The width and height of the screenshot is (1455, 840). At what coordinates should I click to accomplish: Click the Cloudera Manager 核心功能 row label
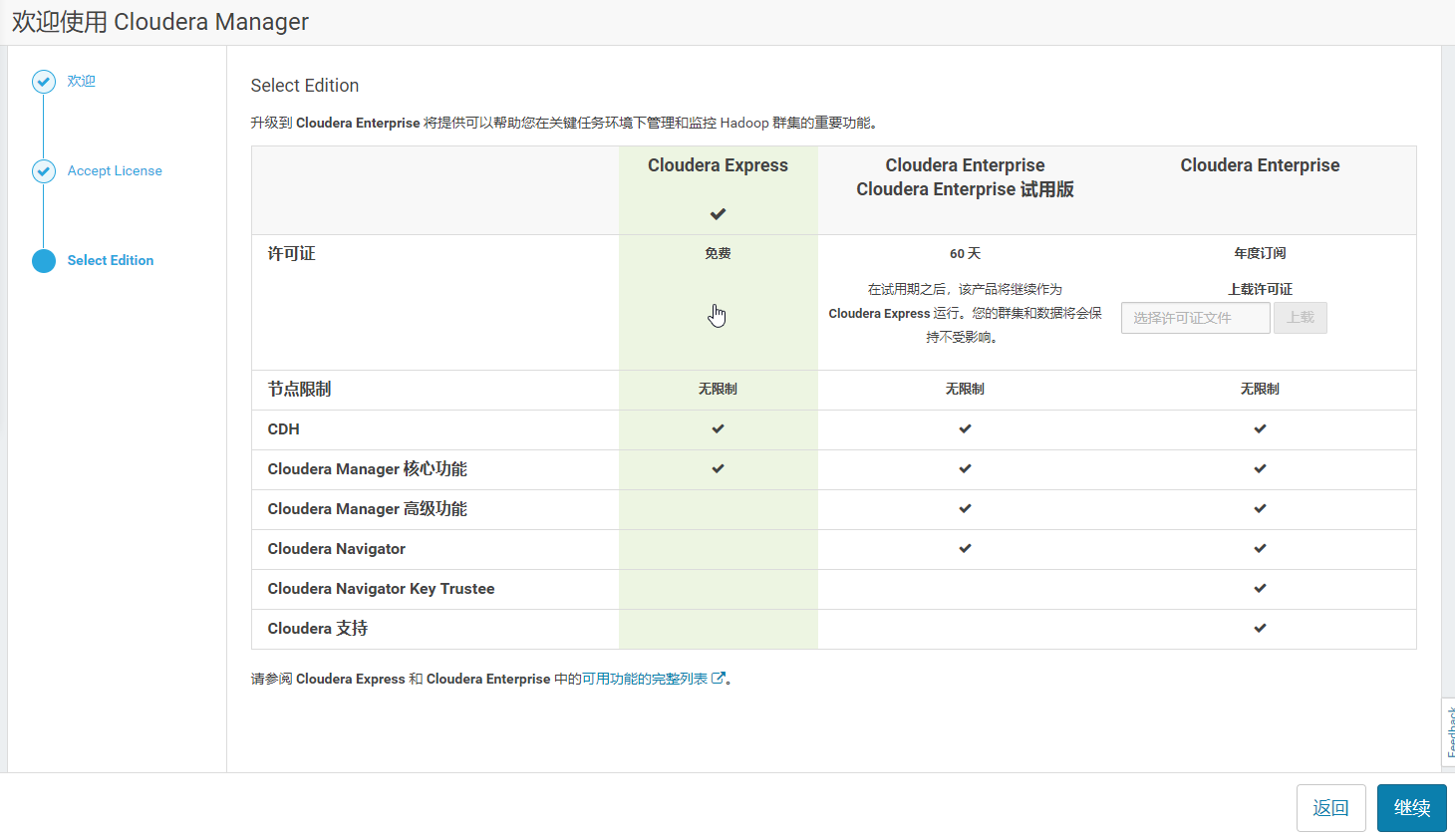coord(367,468)
